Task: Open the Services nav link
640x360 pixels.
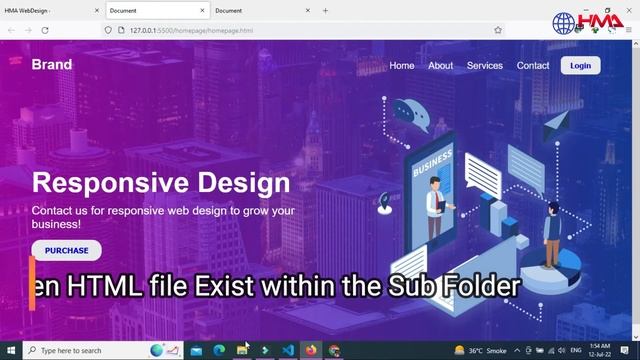Action: click(485, 66)
